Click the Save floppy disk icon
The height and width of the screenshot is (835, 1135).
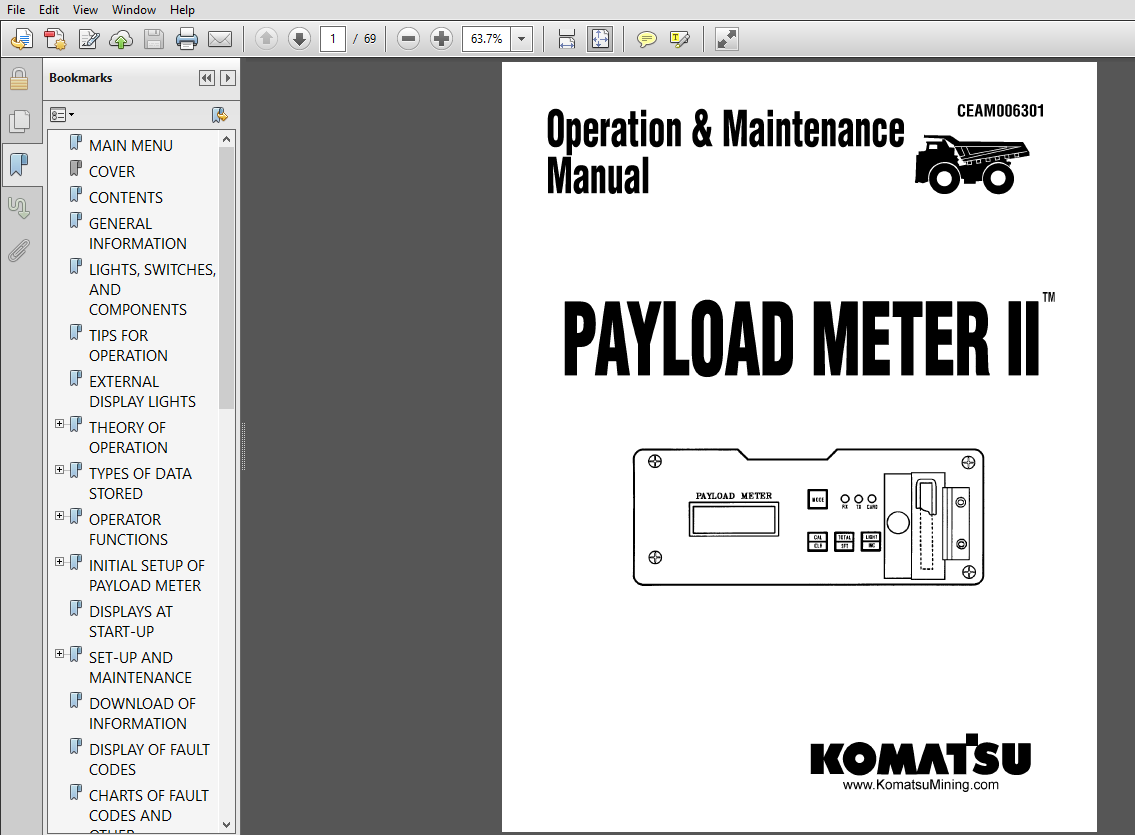(153, 39)
